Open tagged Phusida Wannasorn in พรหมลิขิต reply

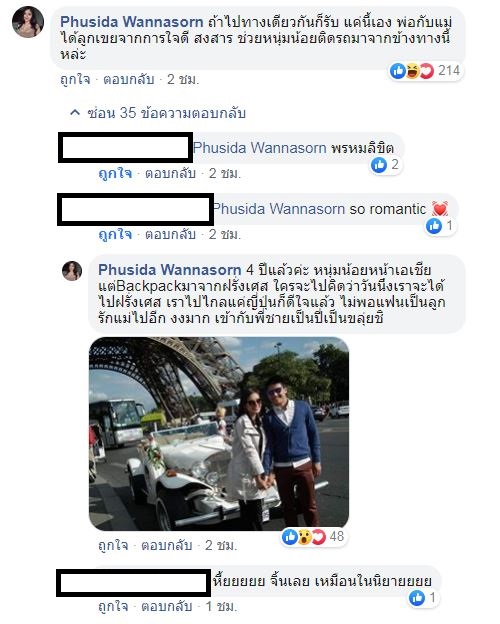pos(260,148)
